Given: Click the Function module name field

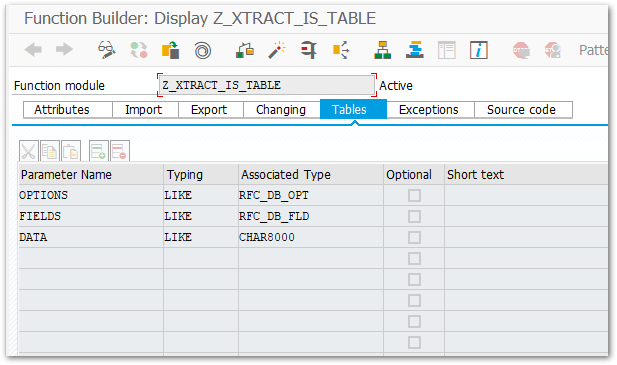Looking at the screenshot, I should (x=267, y=85).
